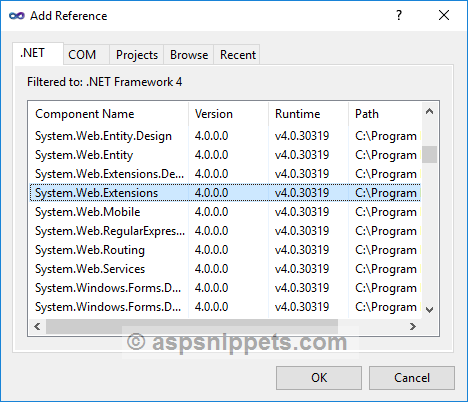The height and width of the screenshot is (402, 468).
Task: Click the Cancel button
Action: [x=412, y=378]
